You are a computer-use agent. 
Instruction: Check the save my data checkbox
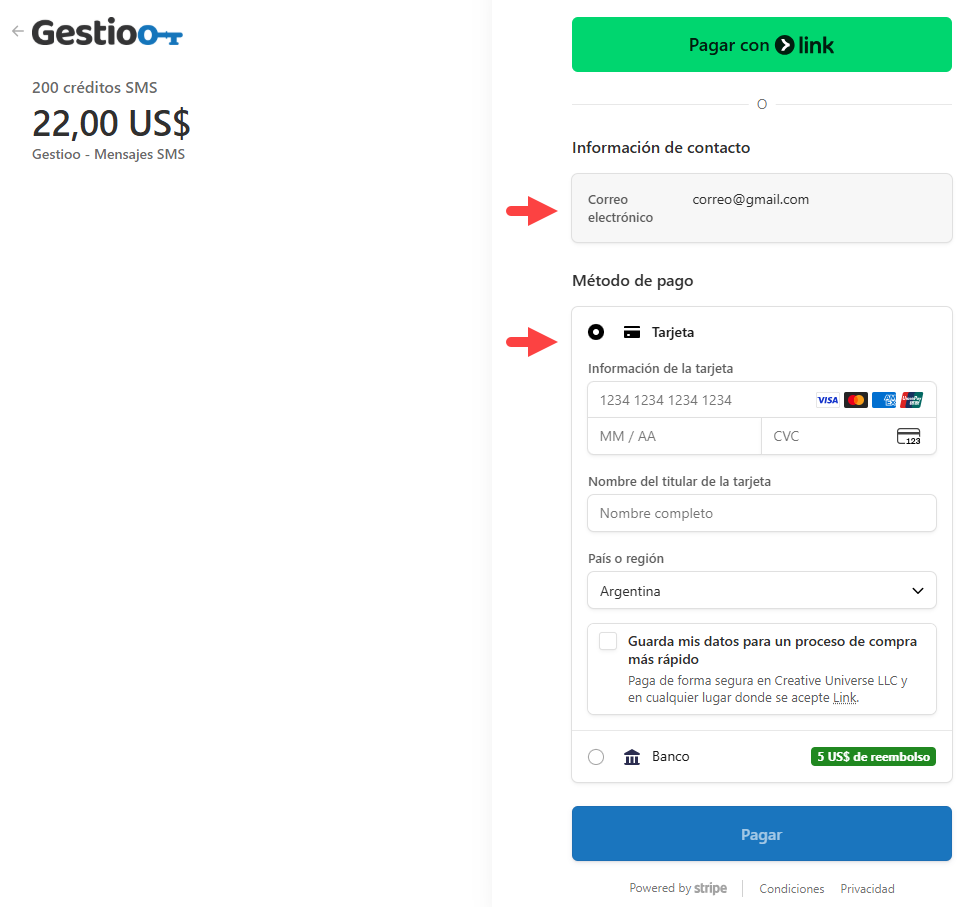(608, 641)
